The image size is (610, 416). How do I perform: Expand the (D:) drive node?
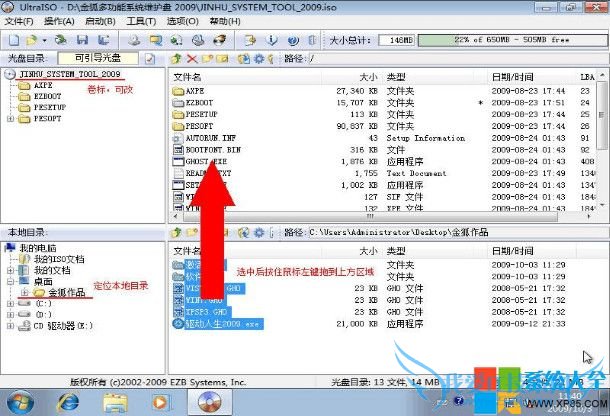11,314
